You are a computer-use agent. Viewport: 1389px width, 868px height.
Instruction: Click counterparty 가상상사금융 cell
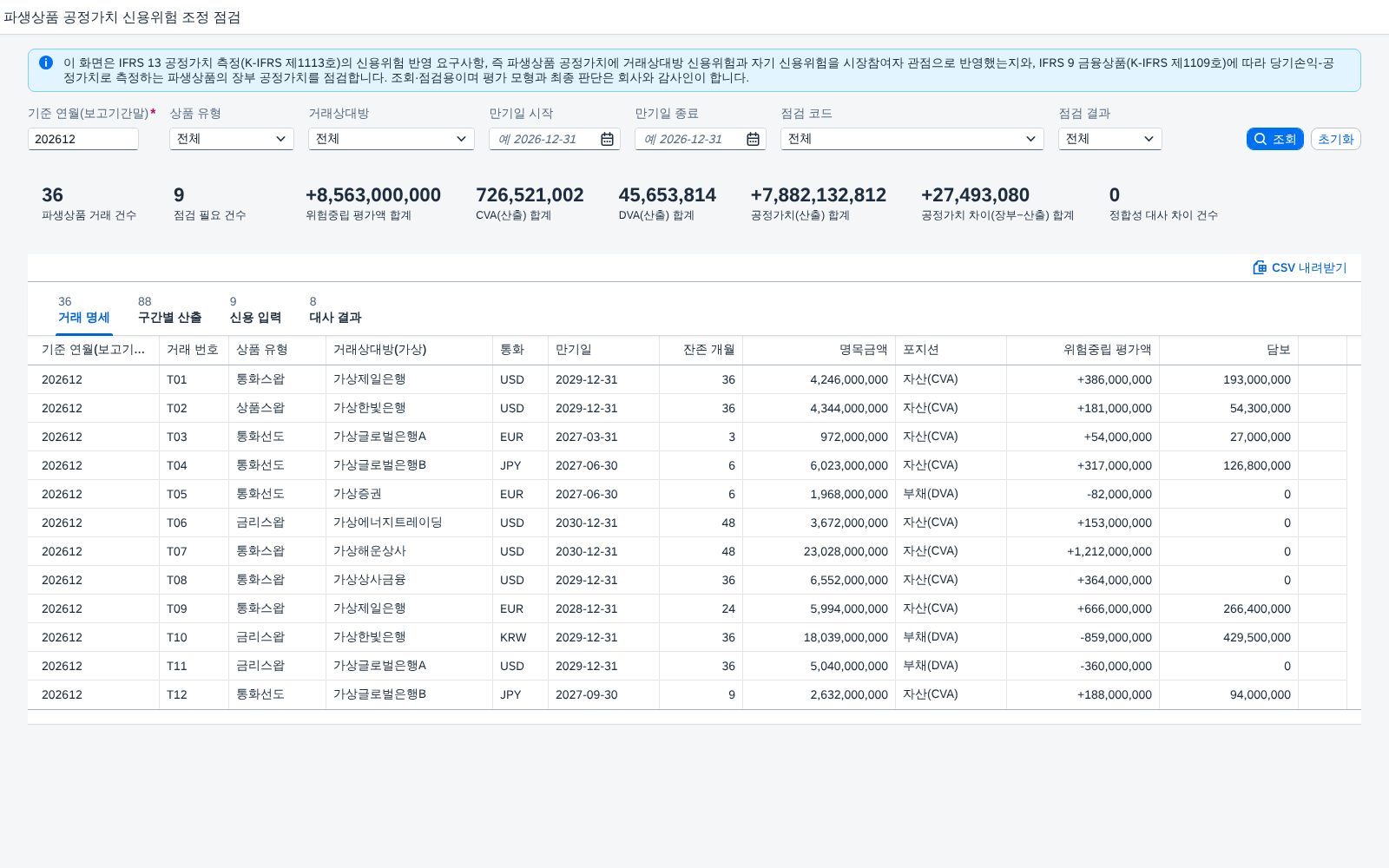[x=409, y=580]
